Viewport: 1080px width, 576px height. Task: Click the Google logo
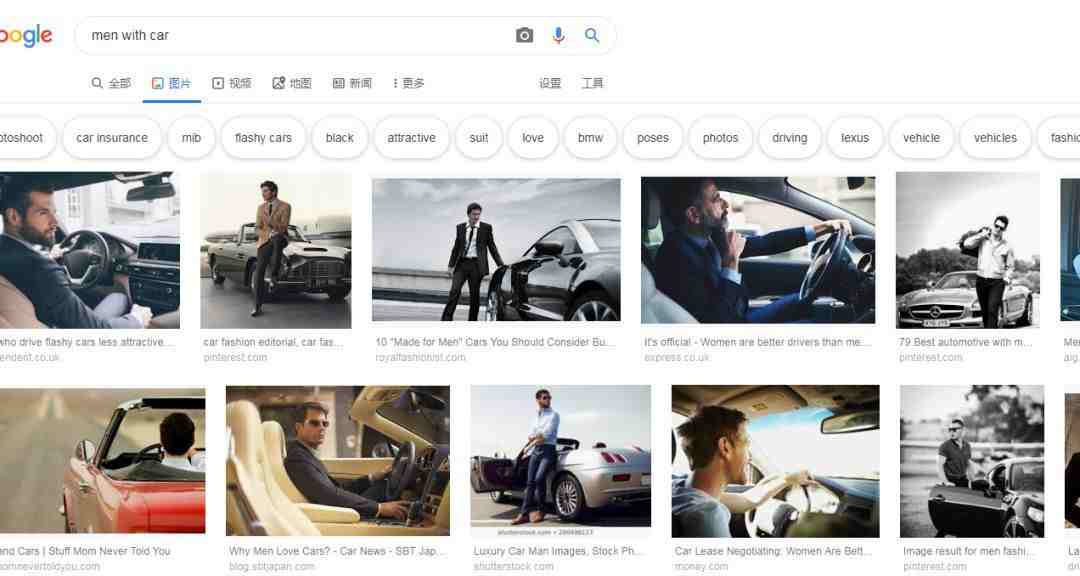[x=25, y=36]
